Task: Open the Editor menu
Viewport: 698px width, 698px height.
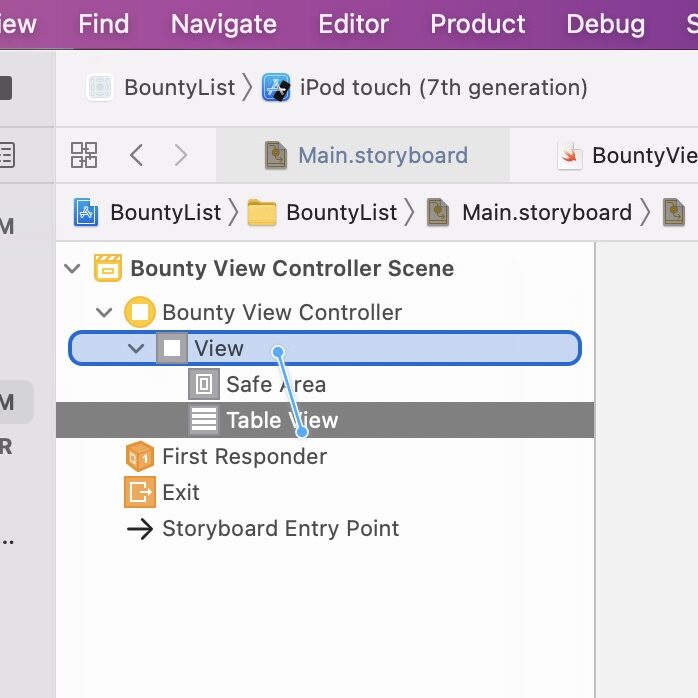Action: coord(354,24)
